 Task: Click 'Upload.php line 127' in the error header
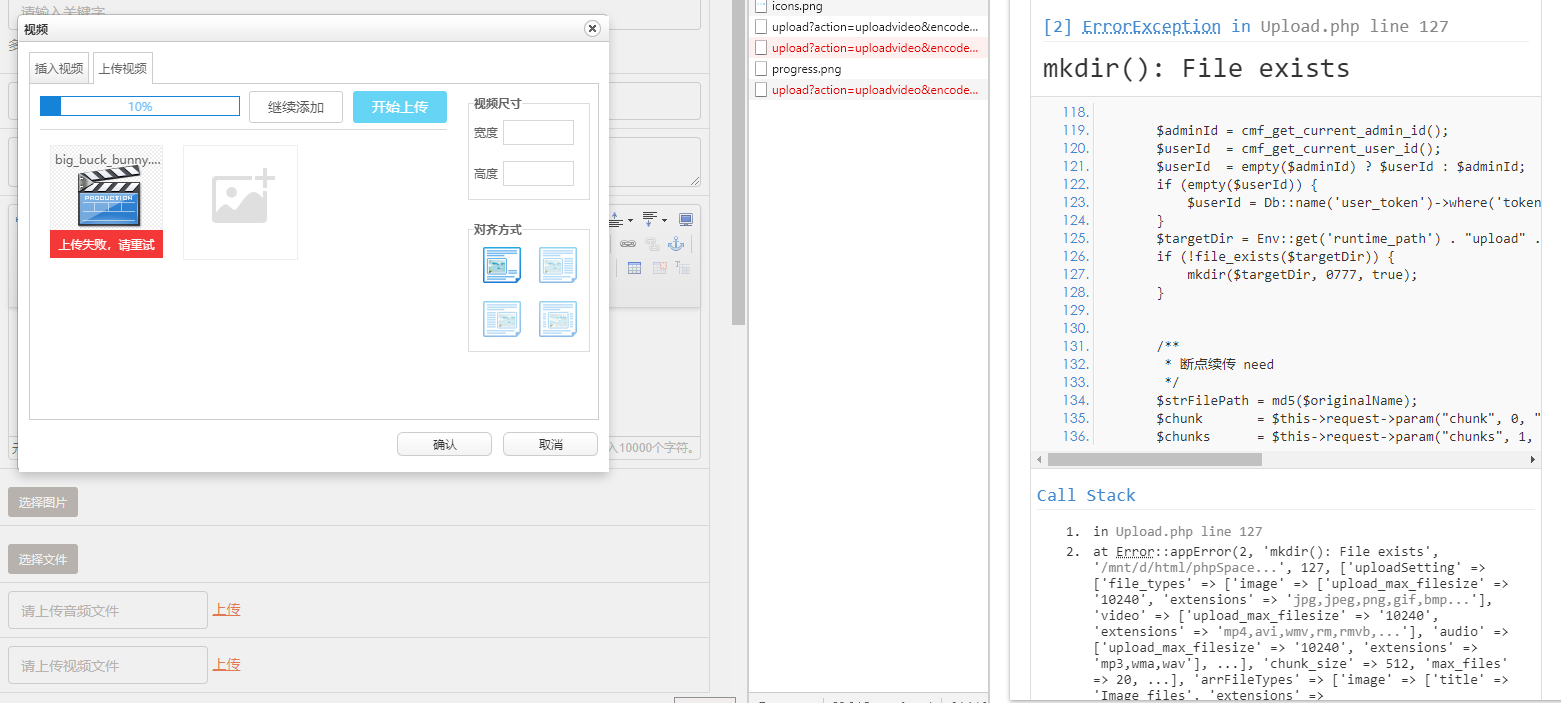pos(1354,27)
